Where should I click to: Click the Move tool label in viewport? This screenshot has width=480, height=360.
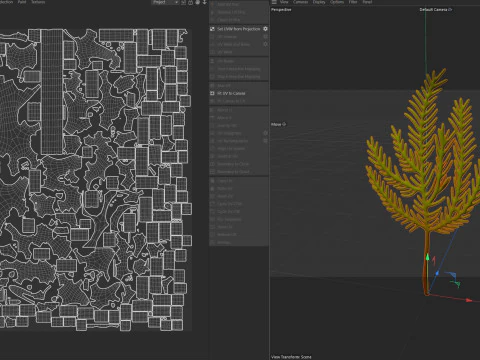coord(276,124)
